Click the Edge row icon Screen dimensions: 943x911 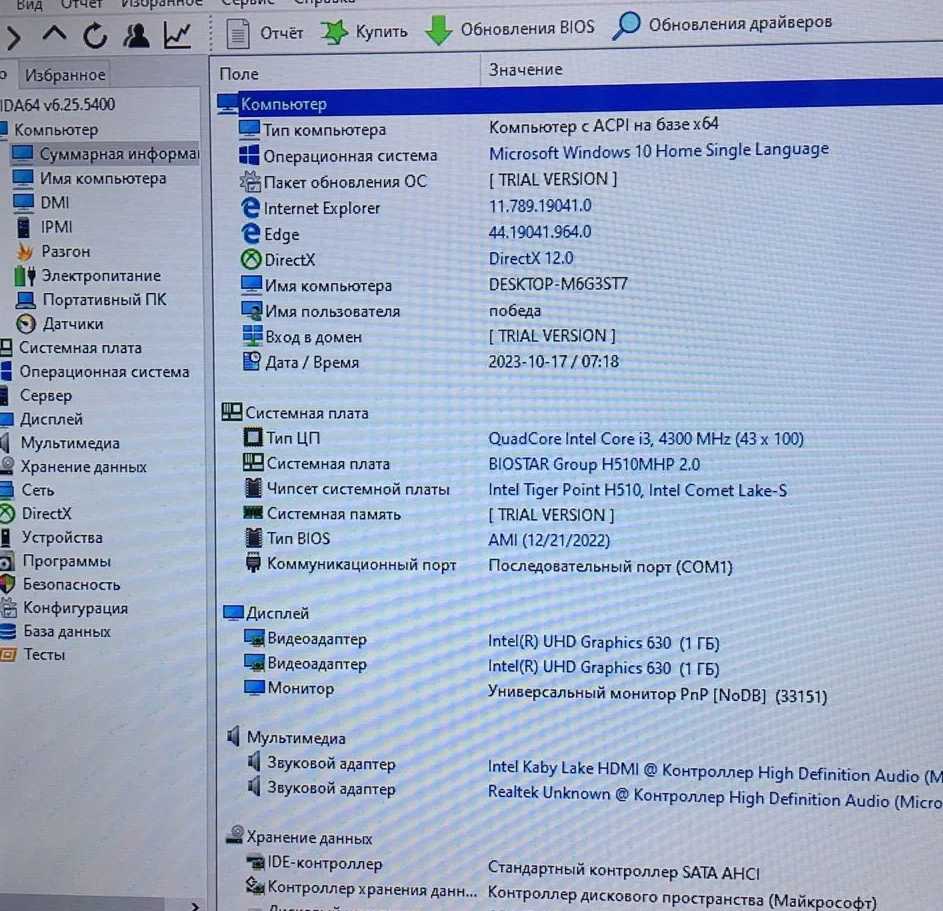250,233
